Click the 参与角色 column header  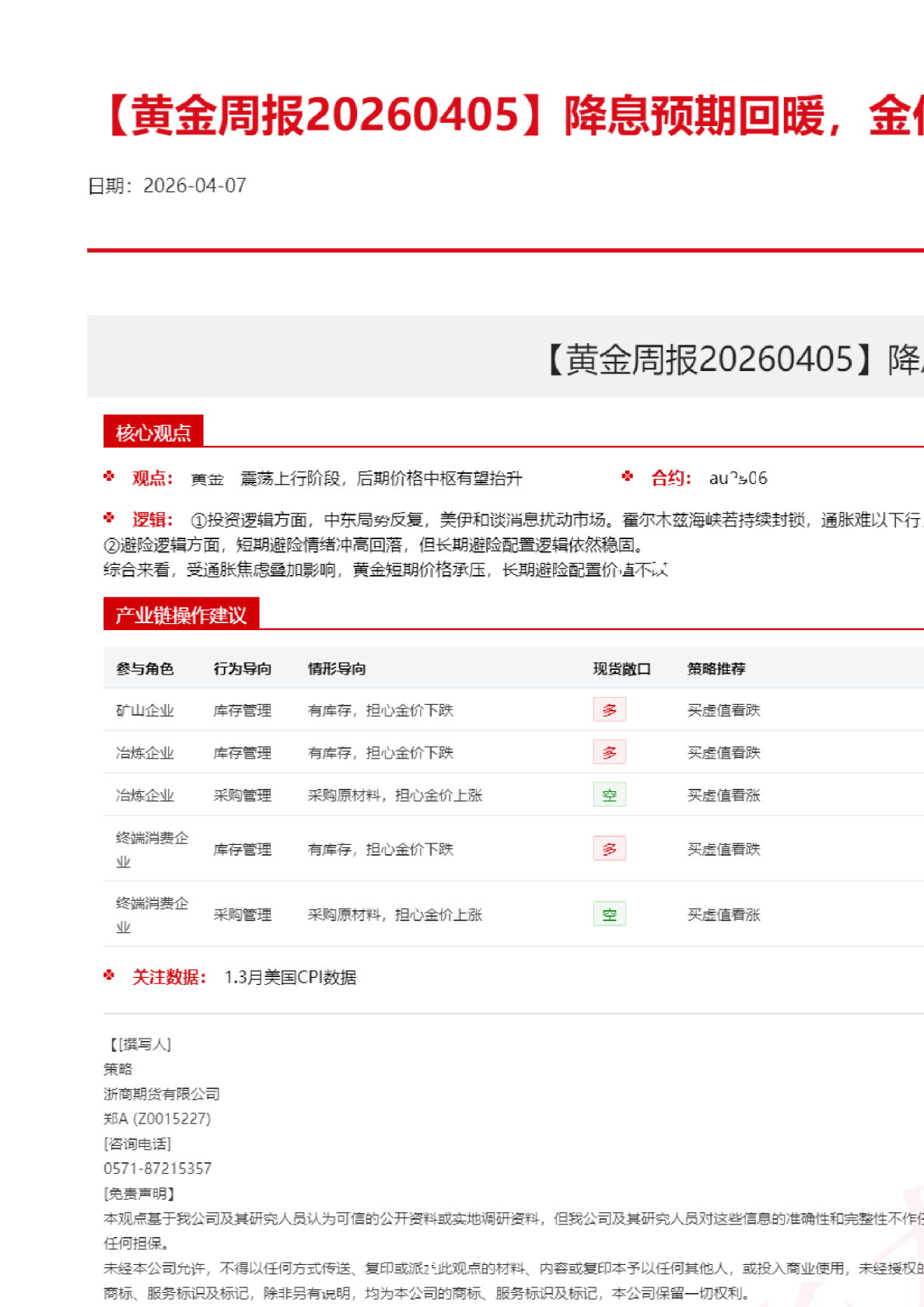point(145,668)
